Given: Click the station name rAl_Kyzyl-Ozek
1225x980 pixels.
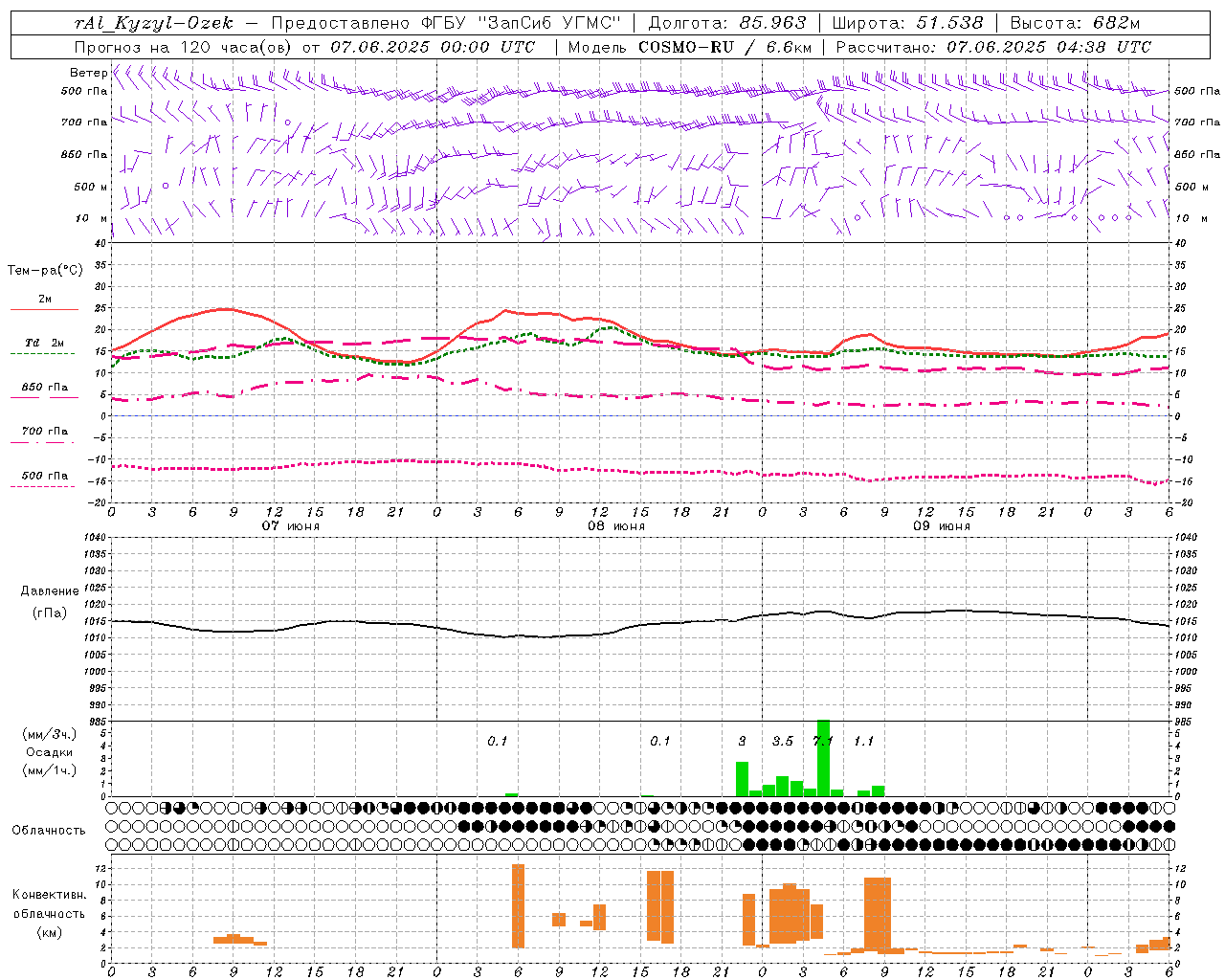Looking at the screenshot, I should point(154,23).
